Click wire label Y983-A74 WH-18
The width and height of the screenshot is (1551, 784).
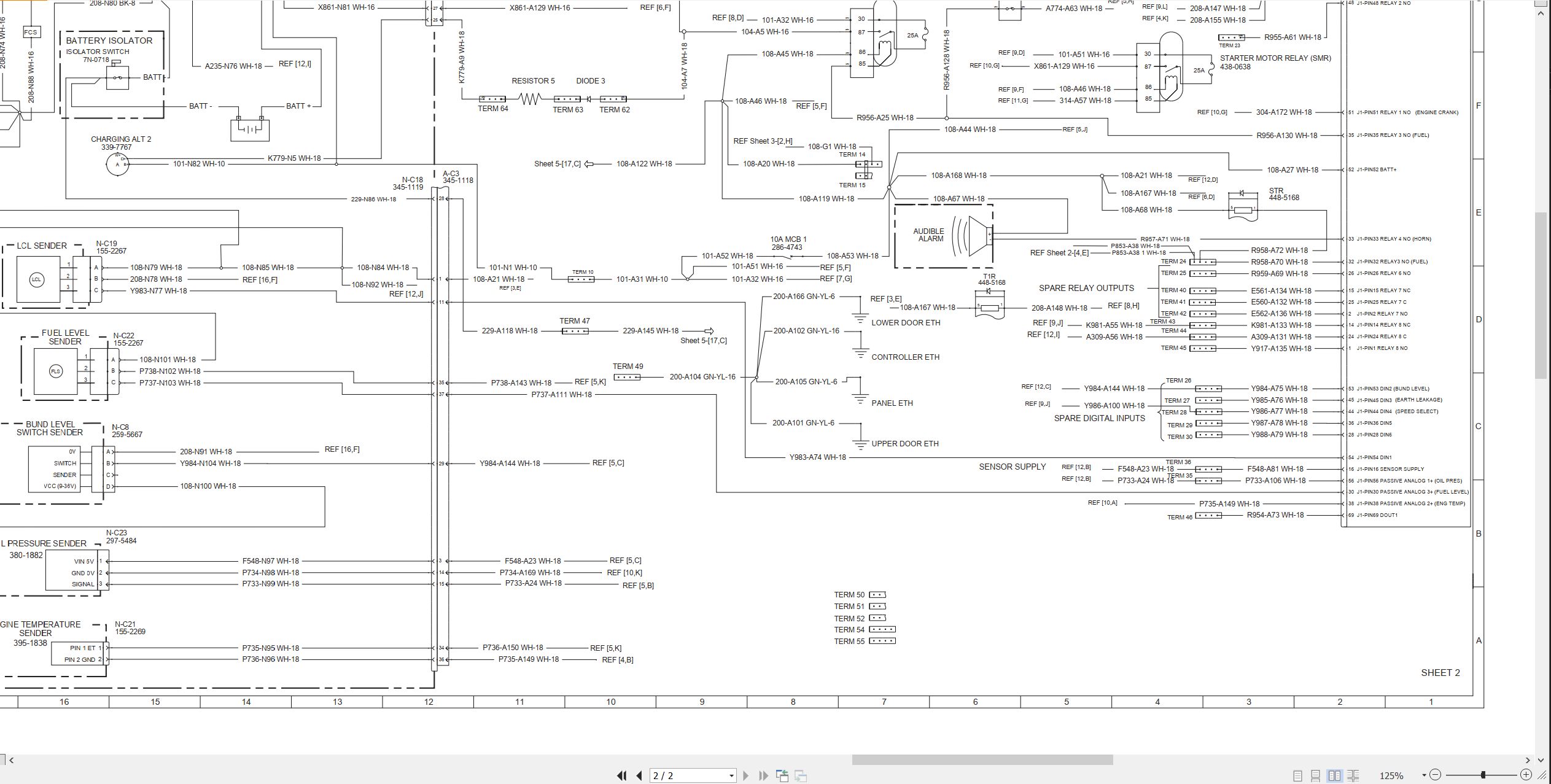[817, 457]
